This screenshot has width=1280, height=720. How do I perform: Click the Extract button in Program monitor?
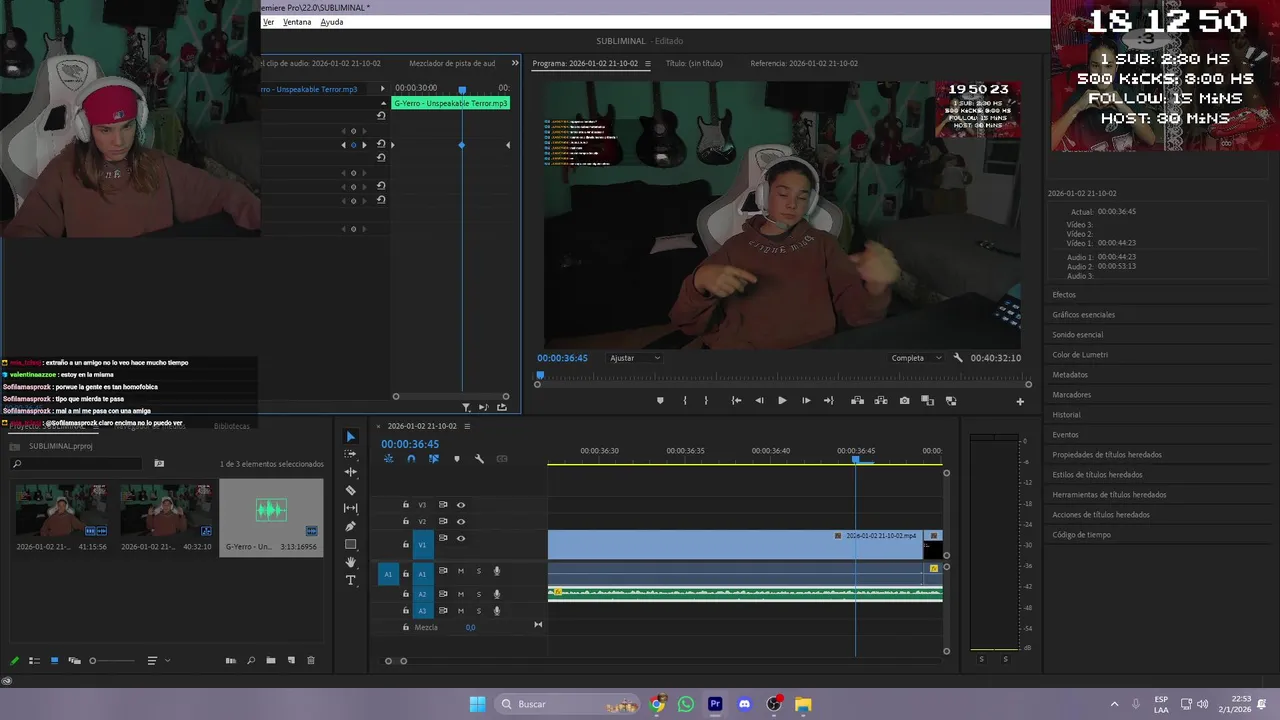click(881, 401)
